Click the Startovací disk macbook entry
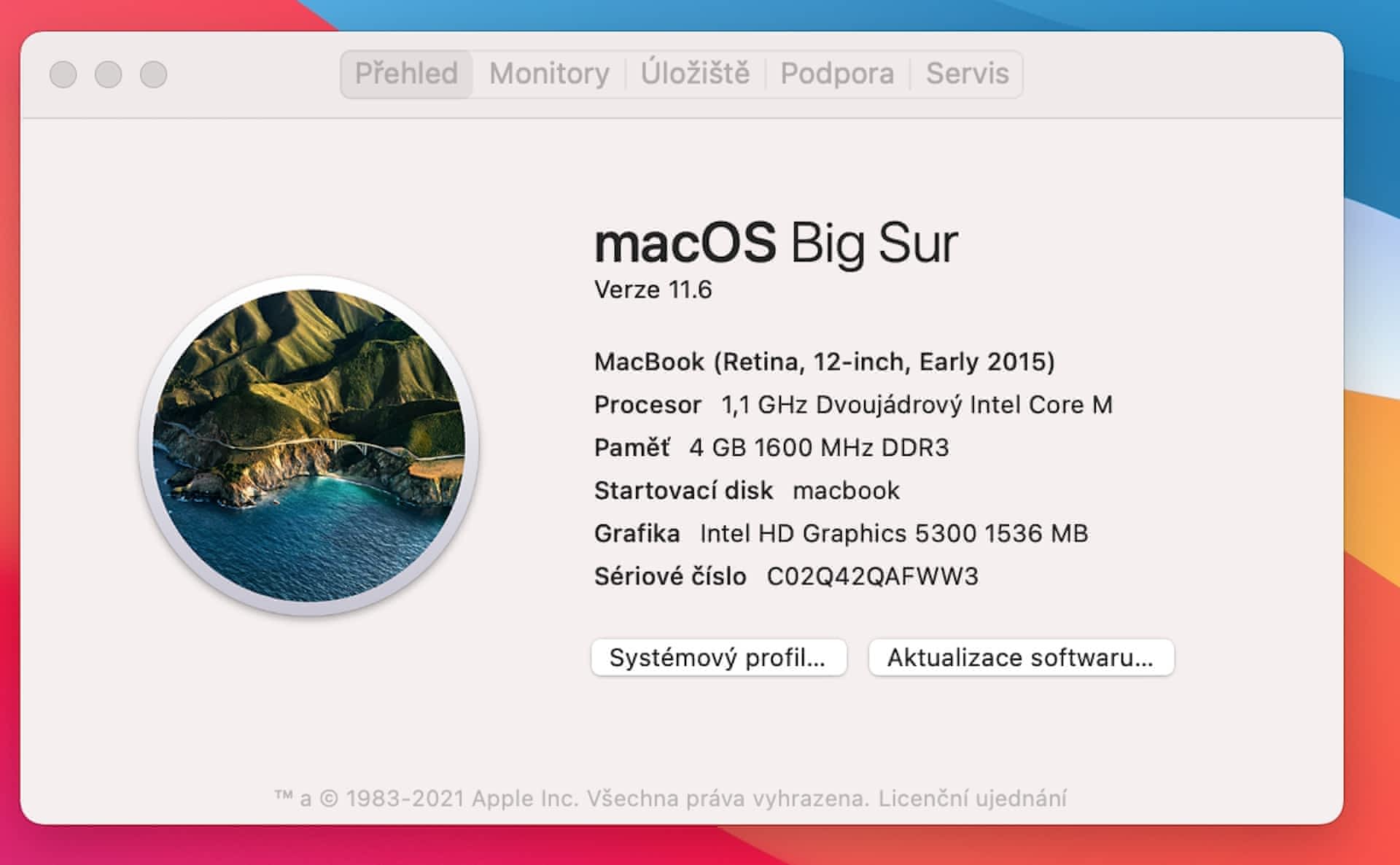The height and width of the screenshot is (865, 1400). coord(747,491)
